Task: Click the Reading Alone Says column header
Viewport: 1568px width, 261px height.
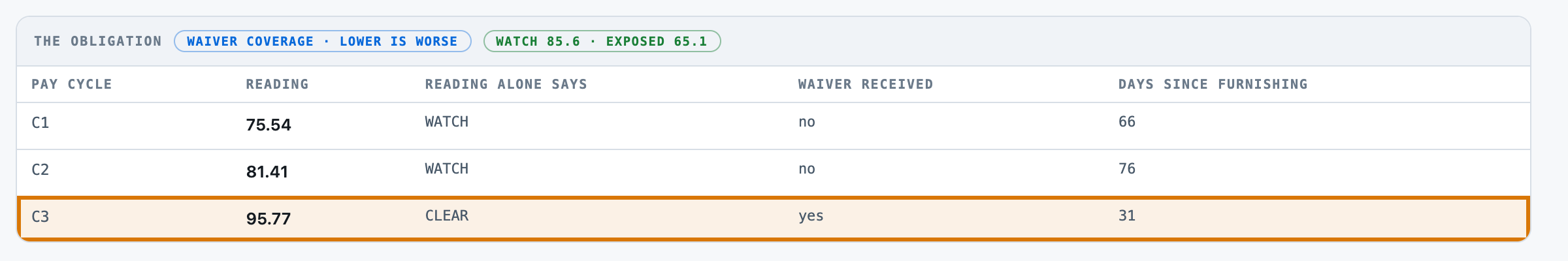Action: pyautogui.click(x=506, y=84)
